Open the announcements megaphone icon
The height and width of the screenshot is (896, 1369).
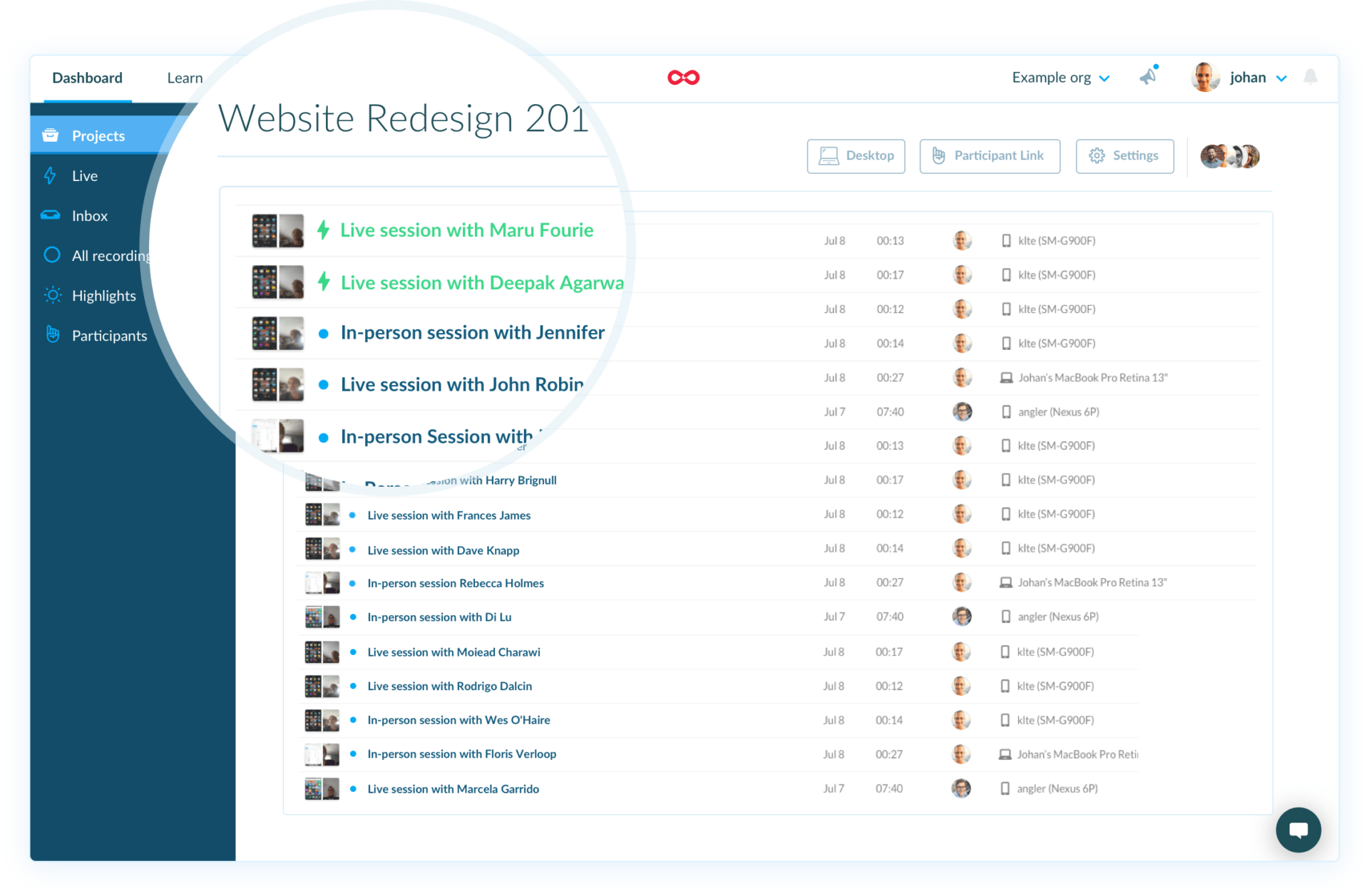click(1148, 76)
